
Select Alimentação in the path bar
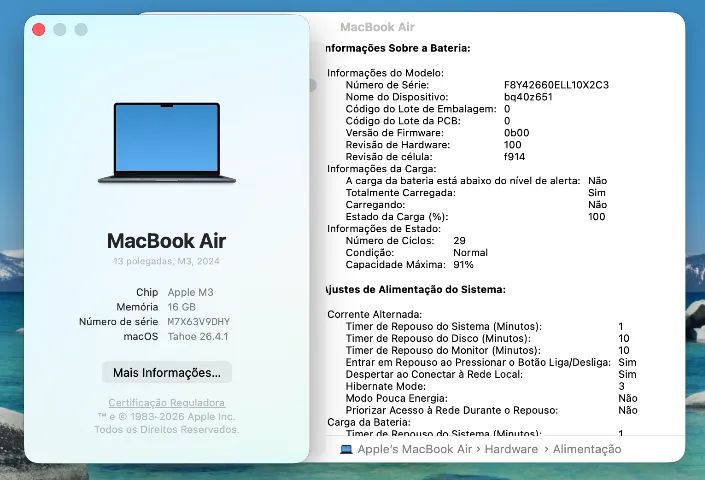tap(587, 449)
